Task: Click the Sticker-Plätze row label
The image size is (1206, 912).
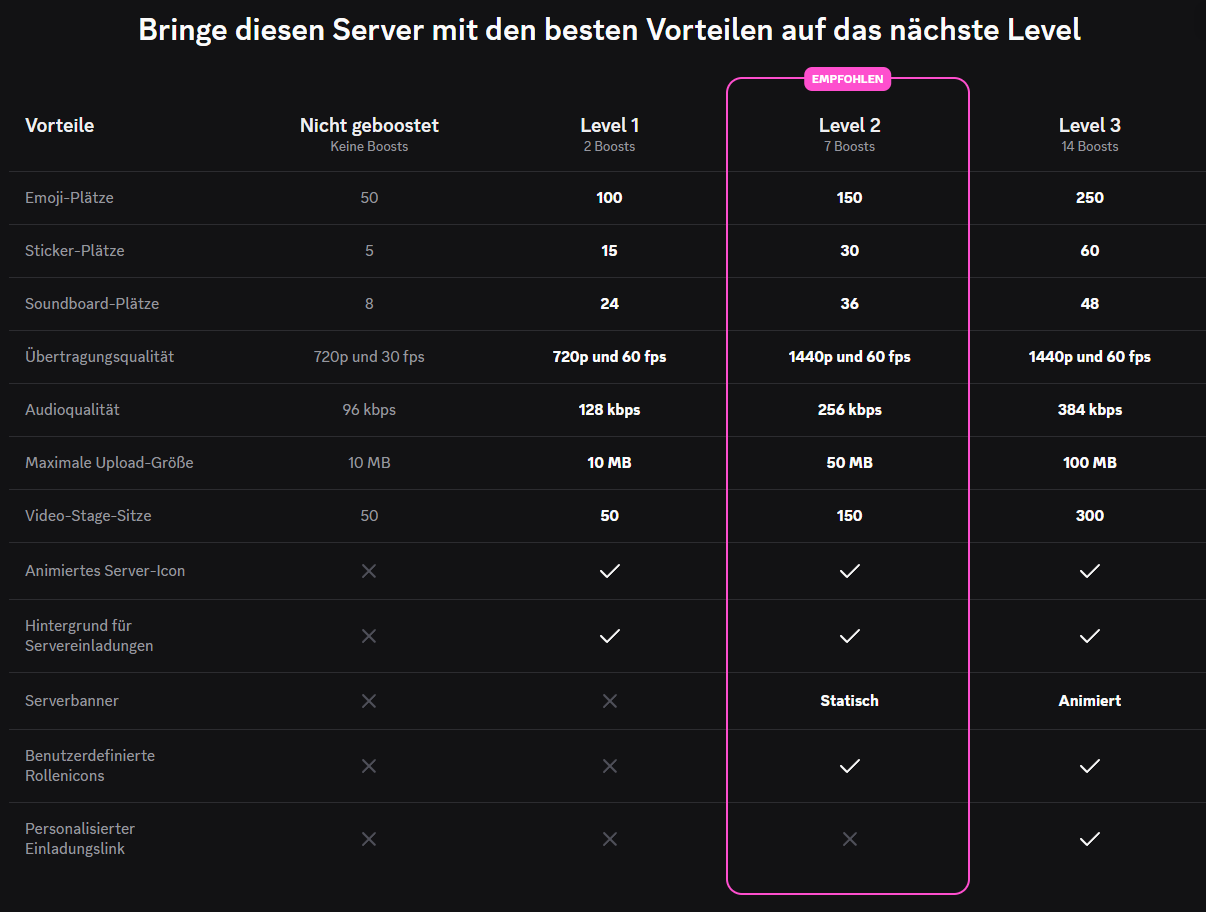Action: click(75, 251)
